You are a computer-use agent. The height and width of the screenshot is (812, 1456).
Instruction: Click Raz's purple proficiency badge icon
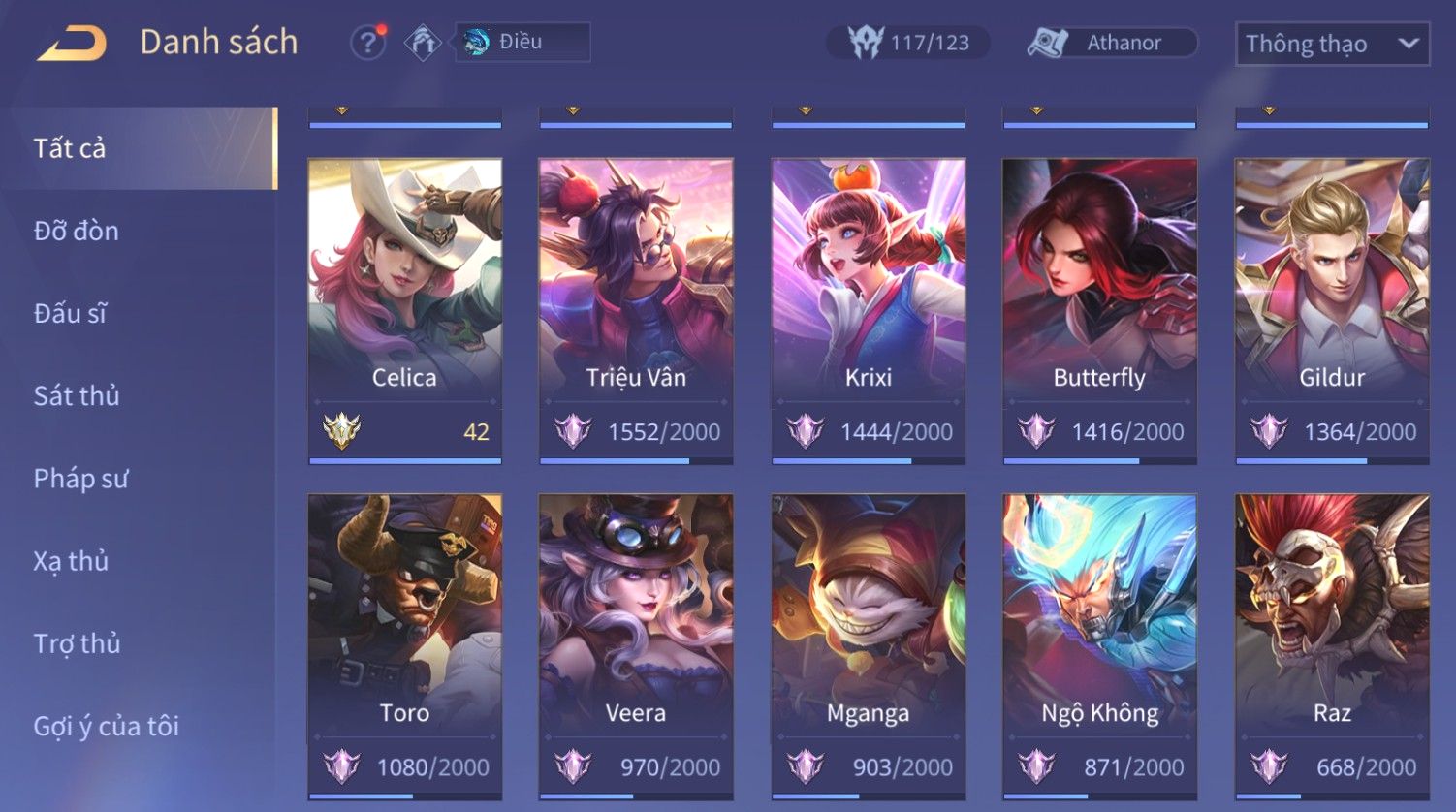pyautogui.click(x=1268, y=766)
